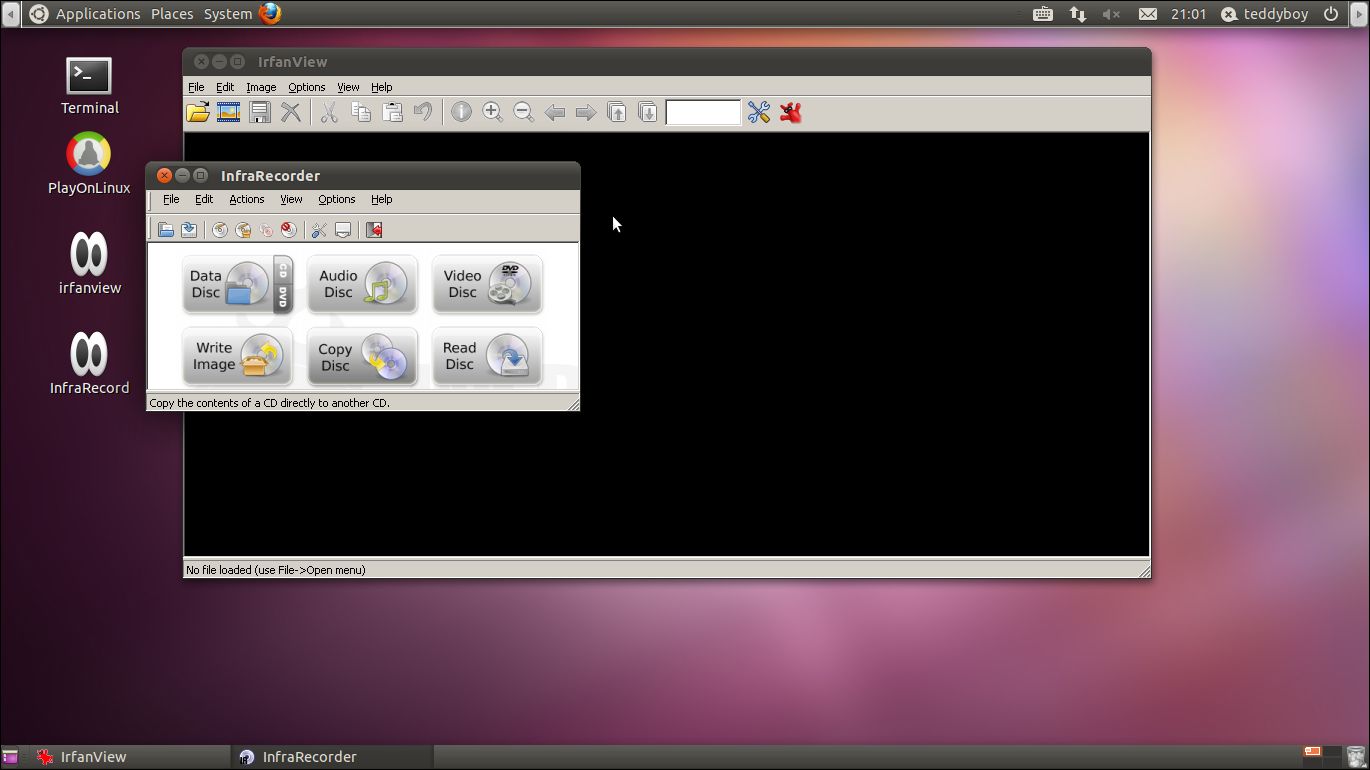Open the Image menu in IrfanView
The height and width of the screenshot is (770, 1370).
tap(261, 87)
